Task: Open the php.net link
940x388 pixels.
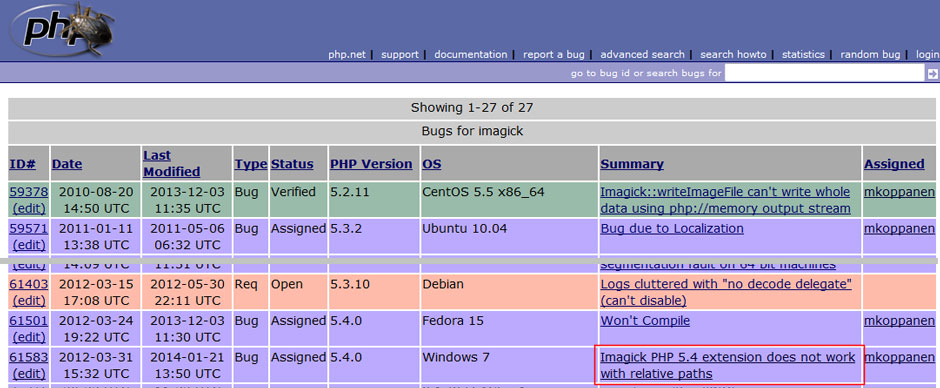Action: coord(347,55)
